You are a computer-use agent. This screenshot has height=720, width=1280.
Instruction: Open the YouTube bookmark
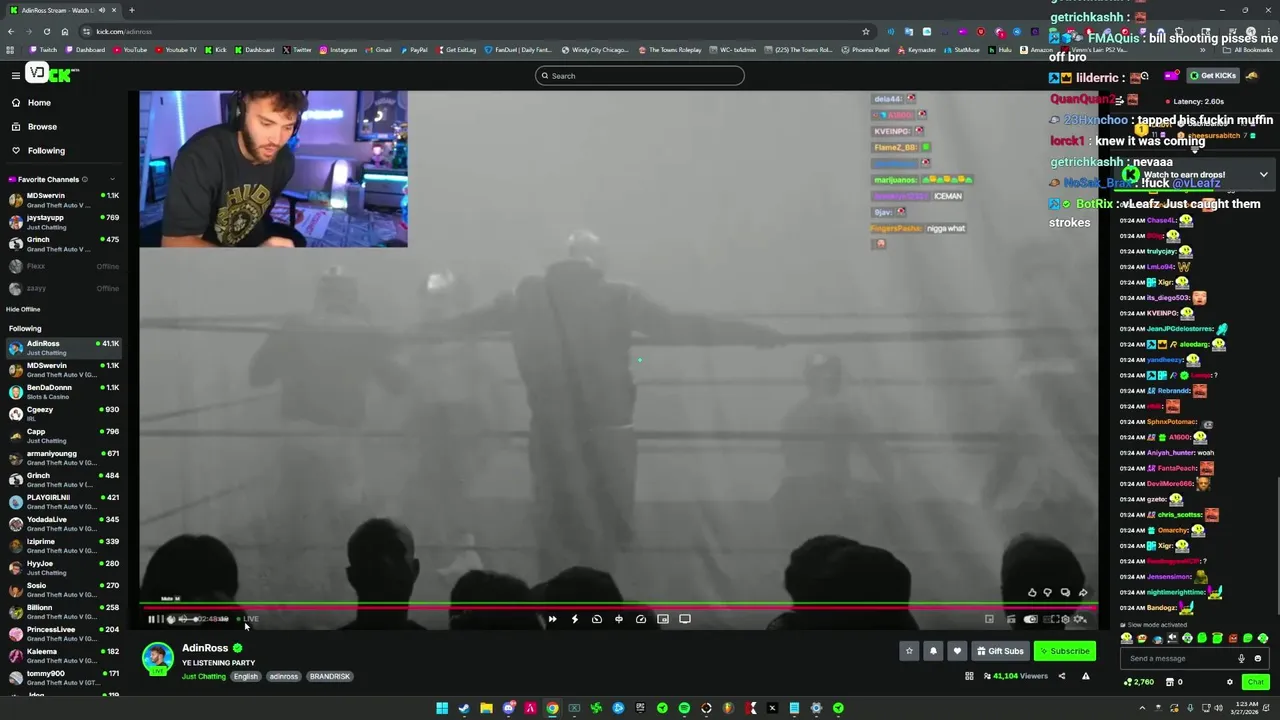click(x=131, y=50)
